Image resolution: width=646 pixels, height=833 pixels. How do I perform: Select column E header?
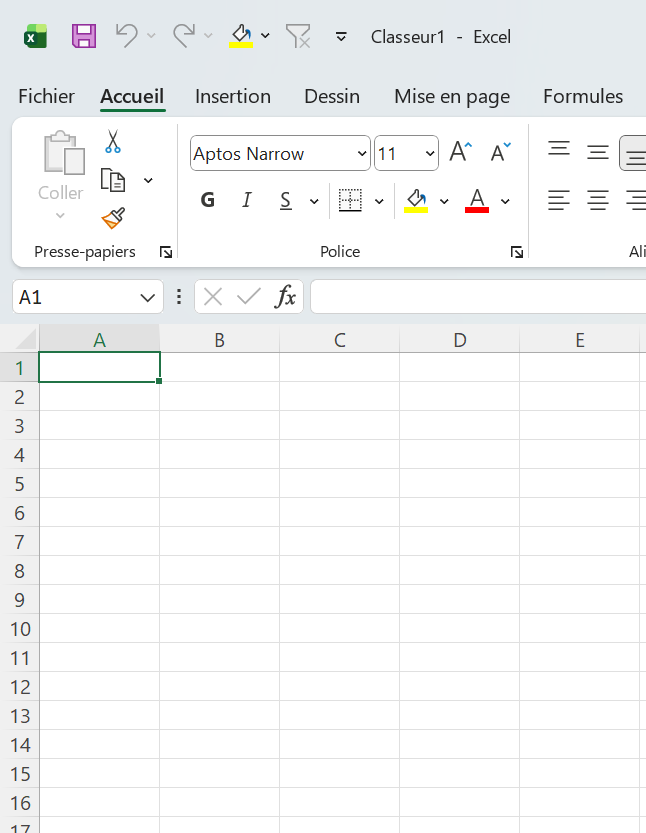(x=580, y=340)
